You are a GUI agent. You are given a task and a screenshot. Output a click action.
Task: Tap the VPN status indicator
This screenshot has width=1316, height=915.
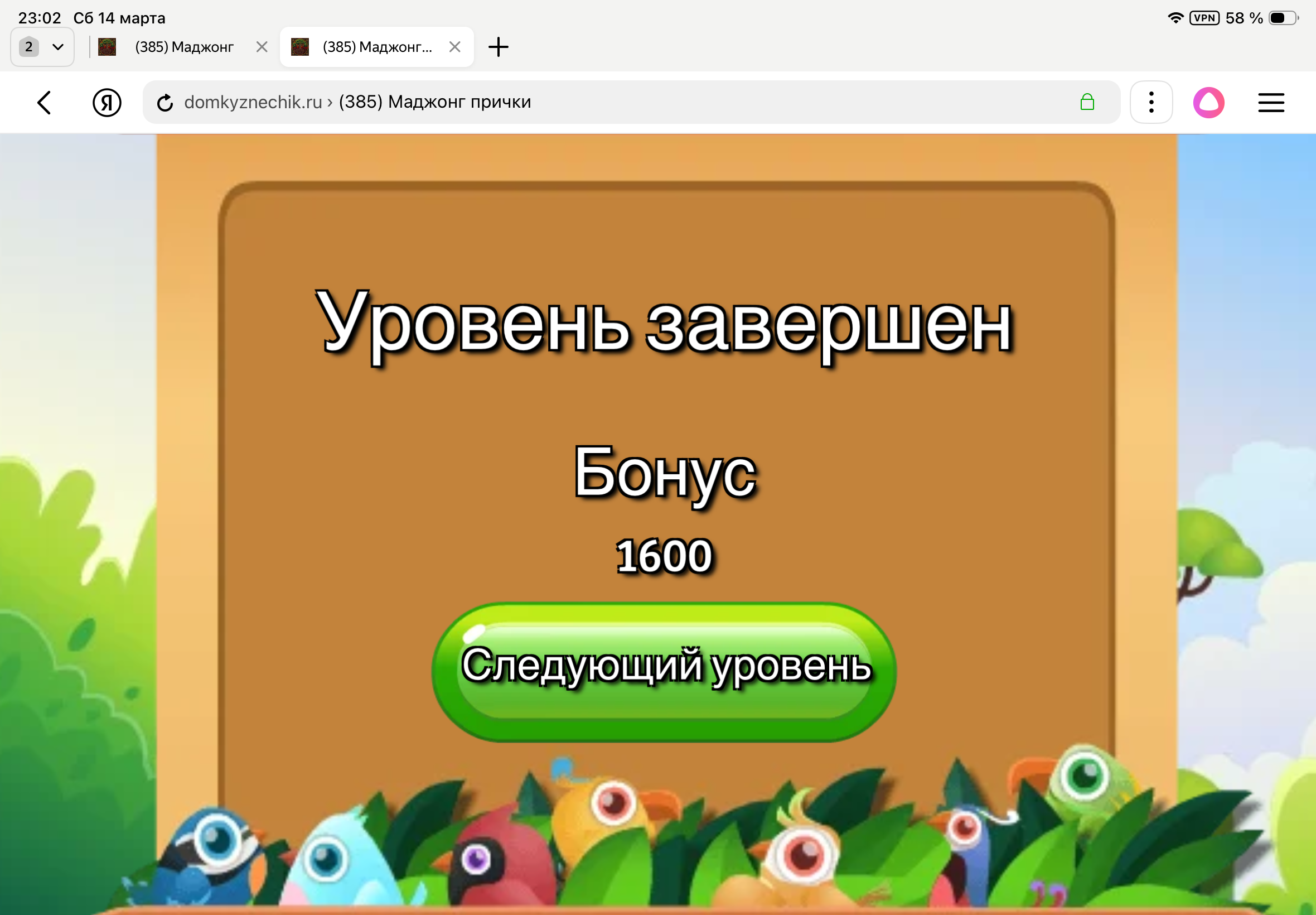click(1204, 18)
